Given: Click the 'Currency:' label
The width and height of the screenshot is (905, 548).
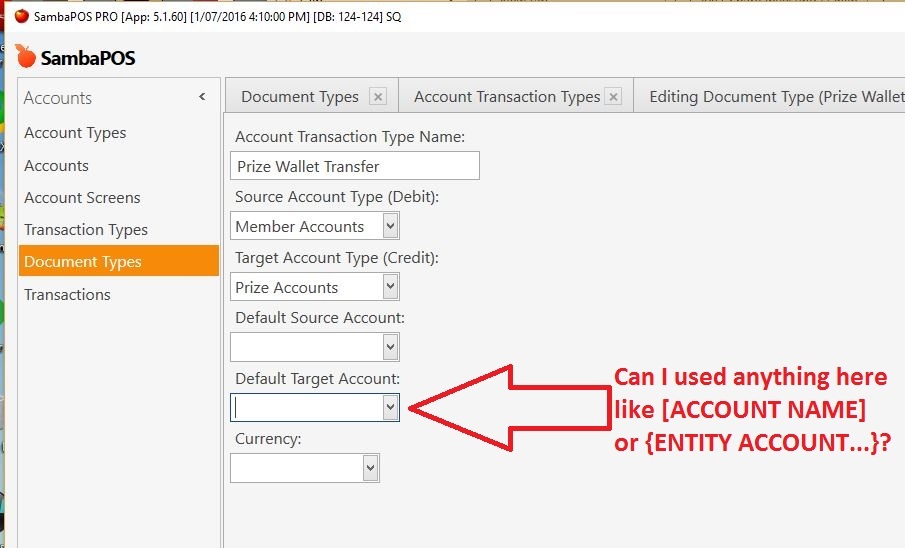Looking at the screenshot, I should coord(268,439).
